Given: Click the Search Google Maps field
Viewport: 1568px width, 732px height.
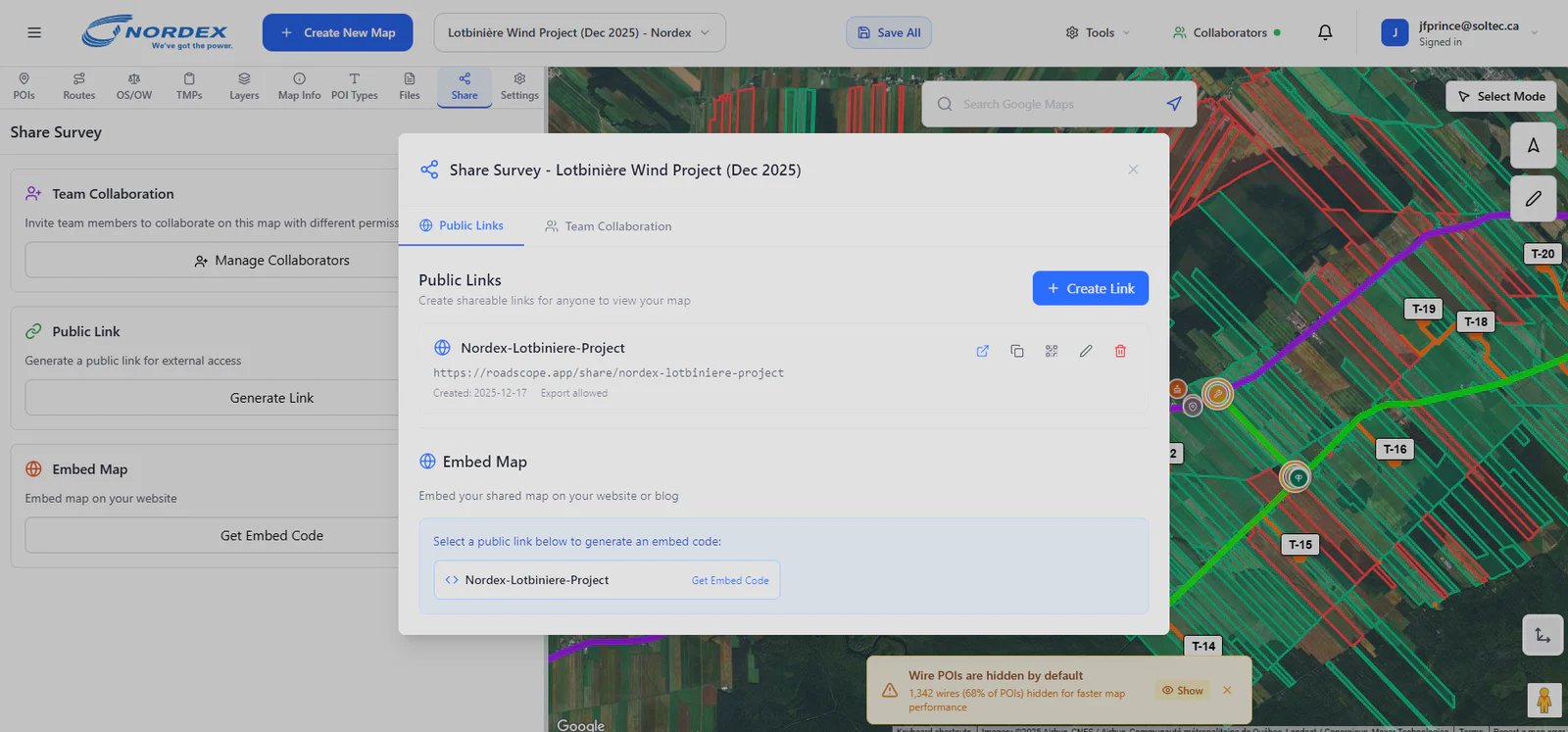Looking at the screenshot, I should (1059, 104).
